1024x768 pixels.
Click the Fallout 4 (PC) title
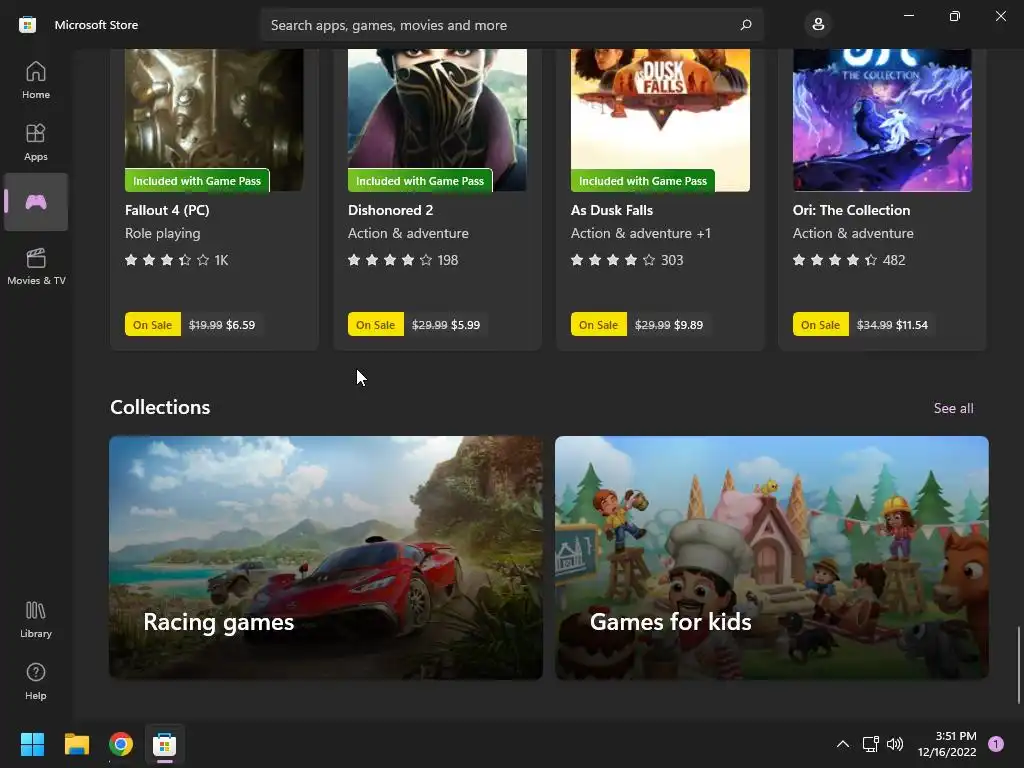coord(167,210)
